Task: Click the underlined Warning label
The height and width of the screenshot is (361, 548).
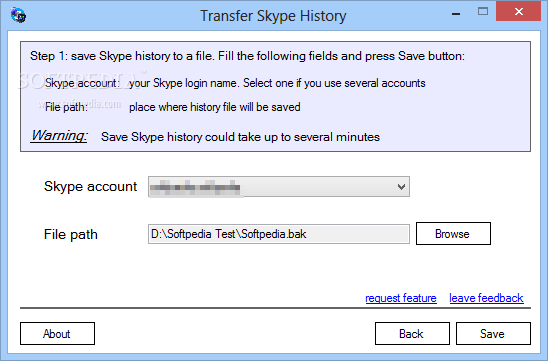Action: click(x=59, y=136)
